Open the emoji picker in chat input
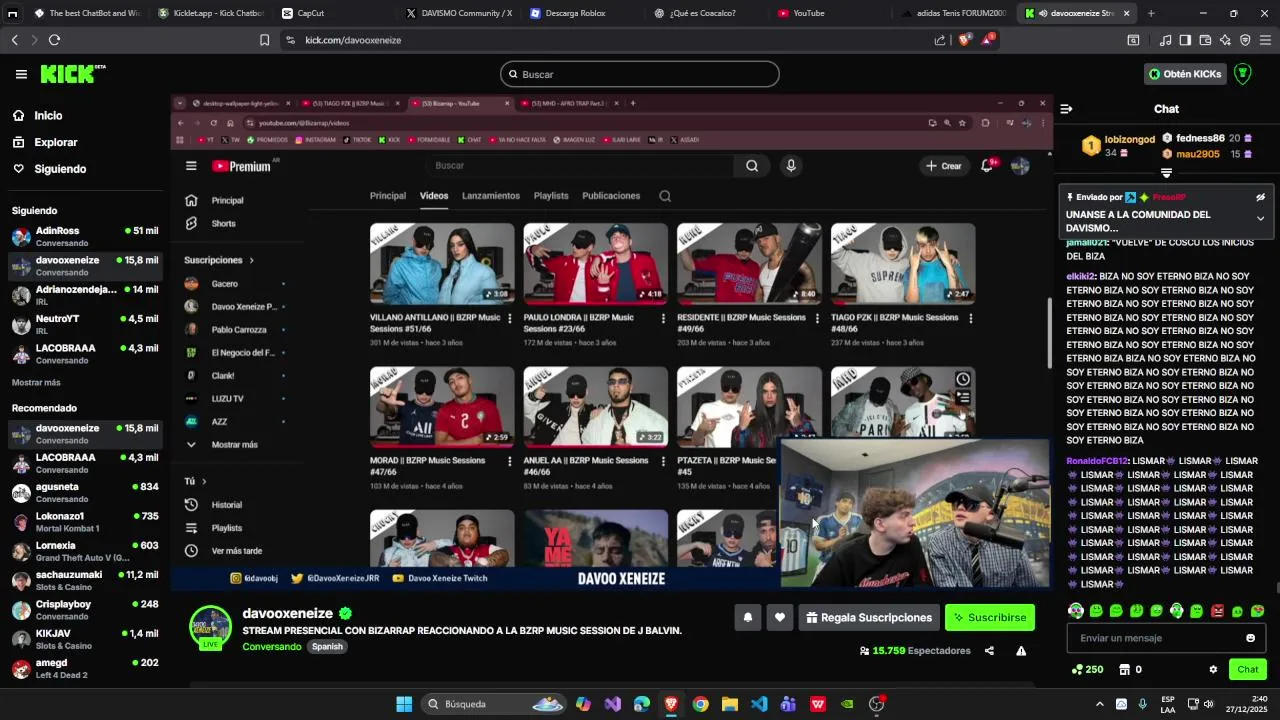Screen dimensions: 1280x720 click(x=1250, y=638)
